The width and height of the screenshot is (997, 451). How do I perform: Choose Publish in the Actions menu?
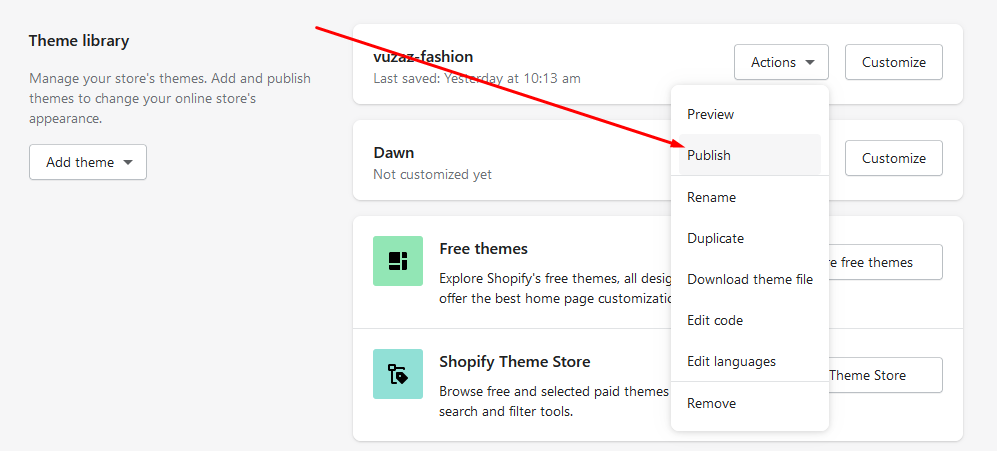pyautogui.click(x=709, y=155)
